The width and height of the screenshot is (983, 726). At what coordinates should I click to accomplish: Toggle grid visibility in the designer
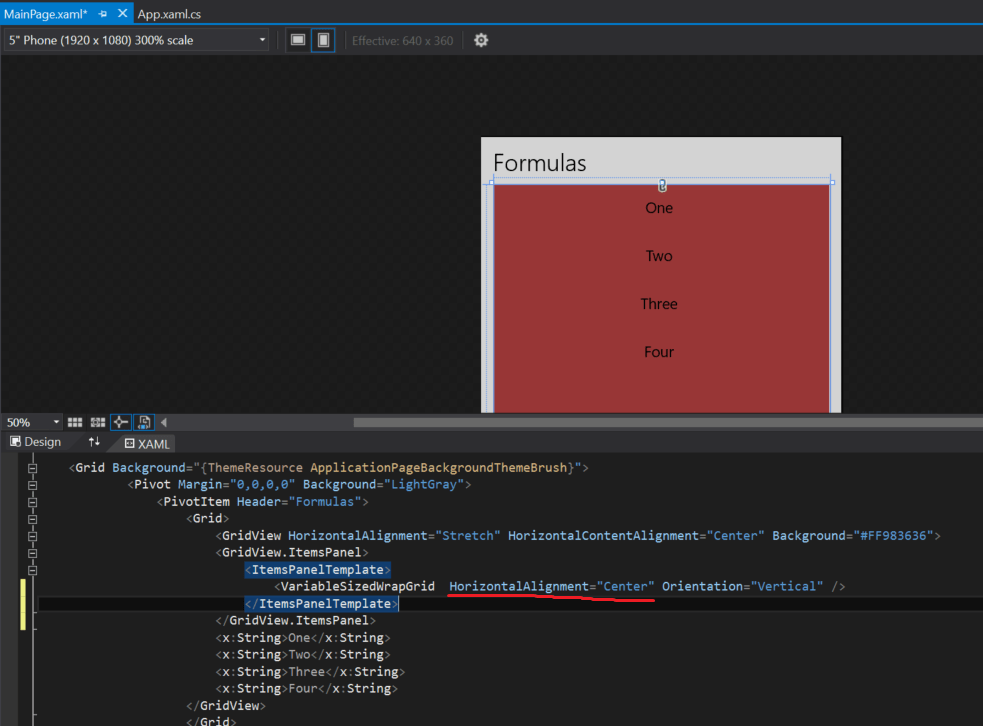click(74, 421)
